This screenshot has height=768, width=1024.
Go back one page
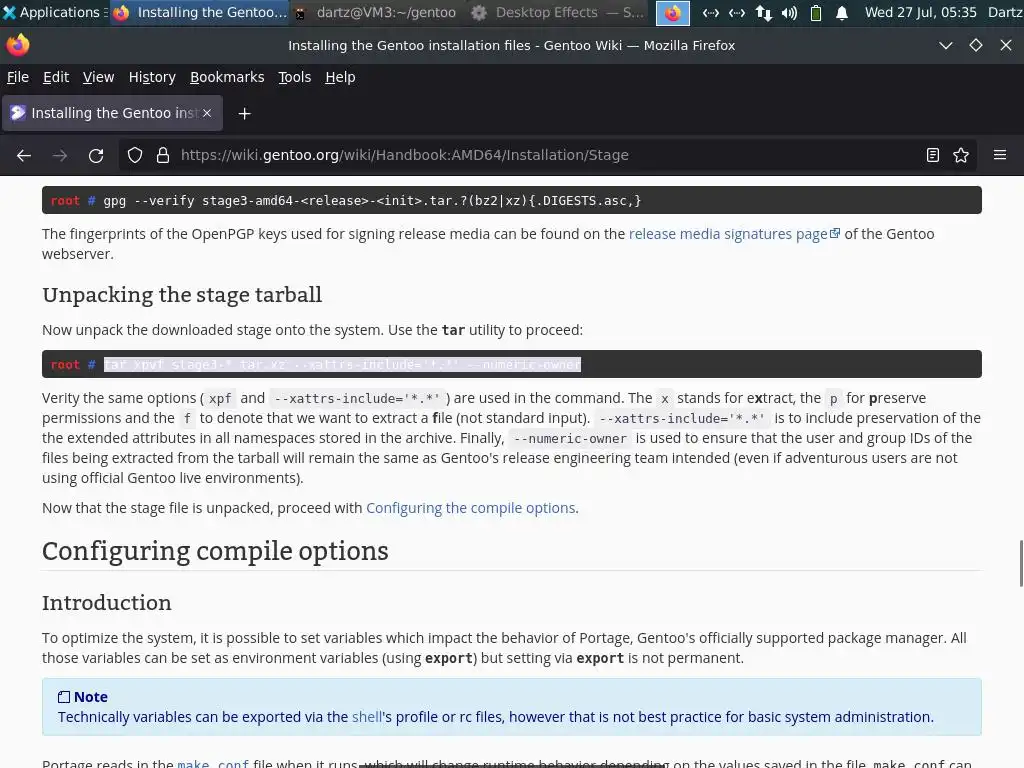(24, 155)
